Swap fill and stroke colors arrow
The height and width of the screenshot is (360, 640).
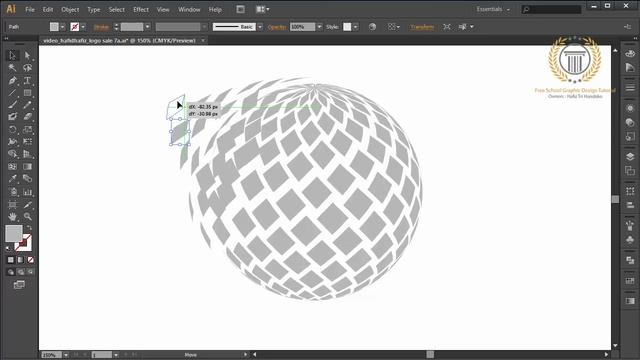pyautogui.click(x=29, y=228)
